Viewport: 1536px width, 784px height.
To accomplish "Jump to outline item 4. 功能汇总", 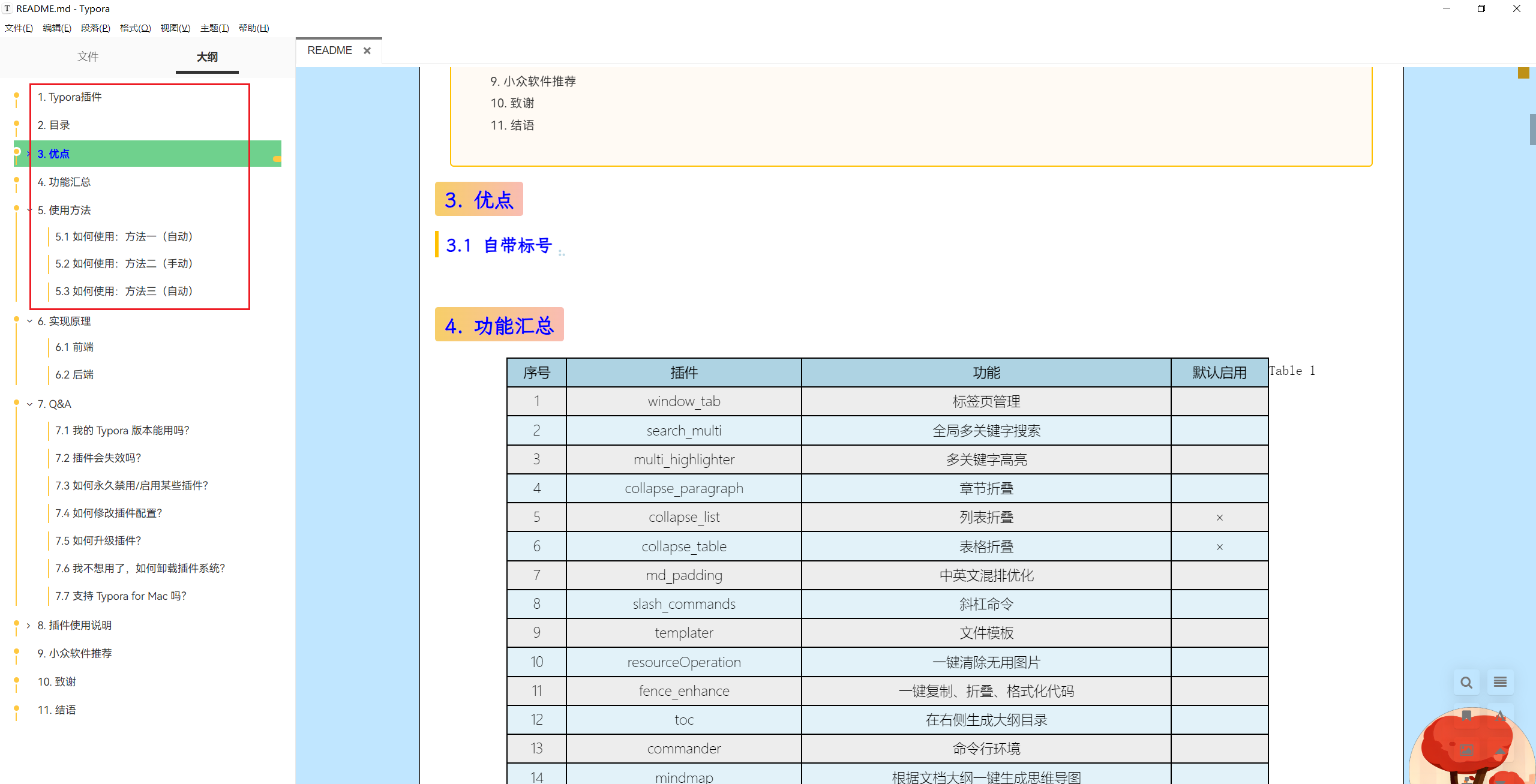I will pyautogui.click(x=64, y=182).
